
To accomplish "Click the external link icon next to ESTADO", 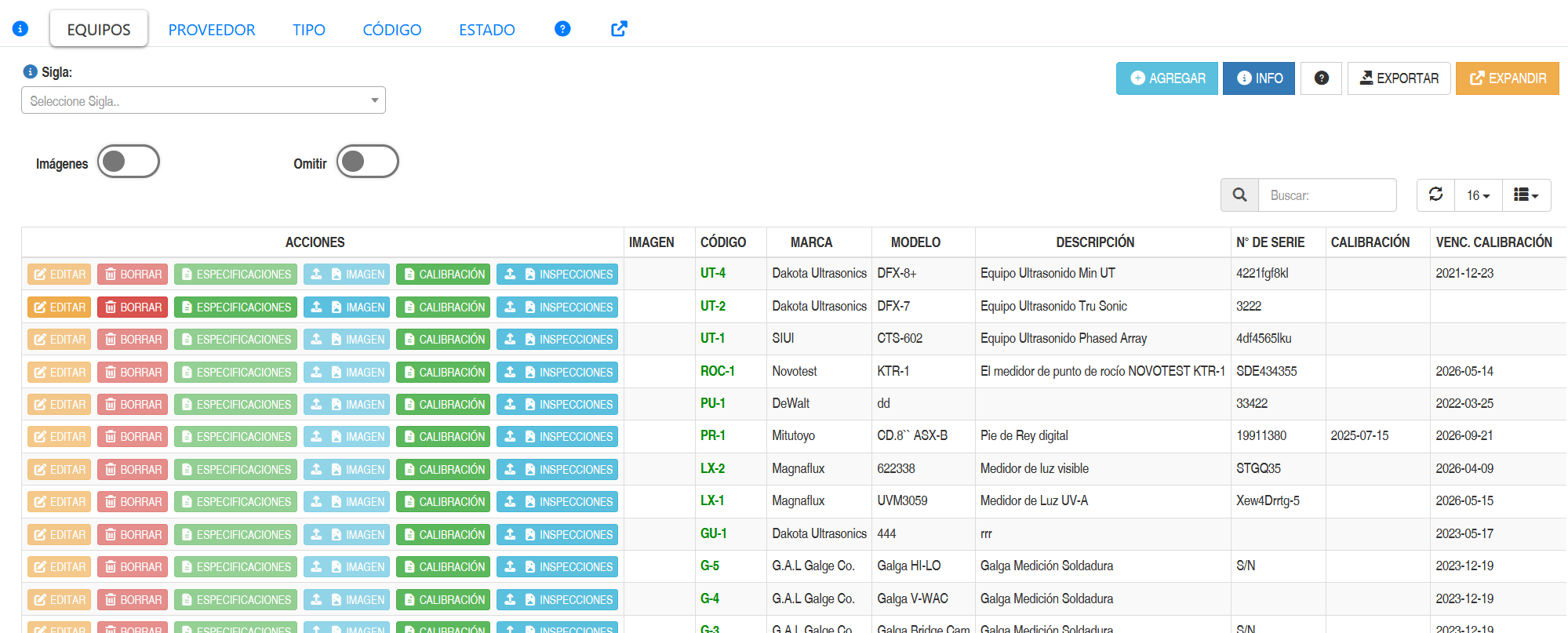I will point(619,29).
